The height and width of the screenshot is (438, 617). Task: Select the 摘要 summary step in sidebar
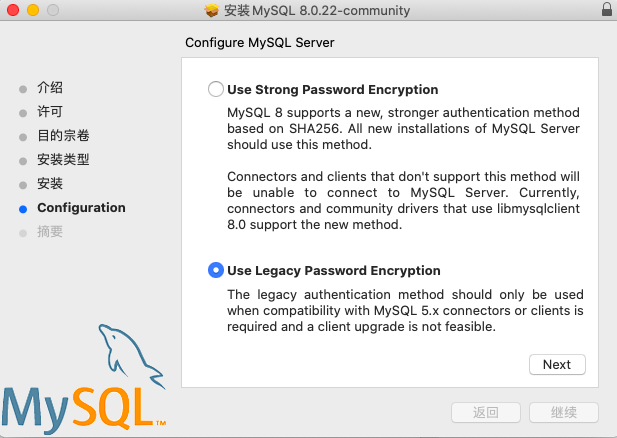50,232
